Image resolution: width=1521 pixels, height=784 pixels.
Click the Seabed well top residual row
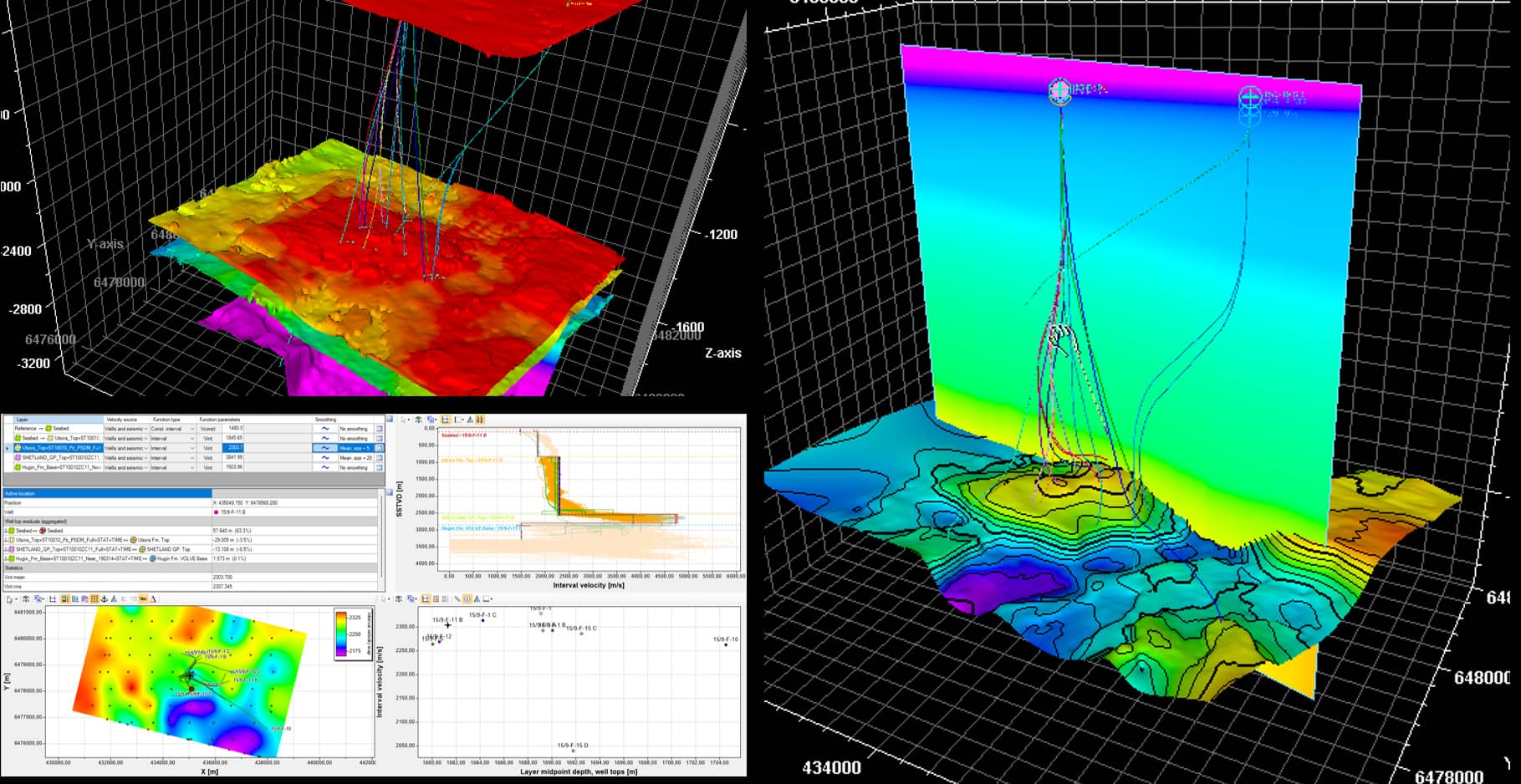191,531
